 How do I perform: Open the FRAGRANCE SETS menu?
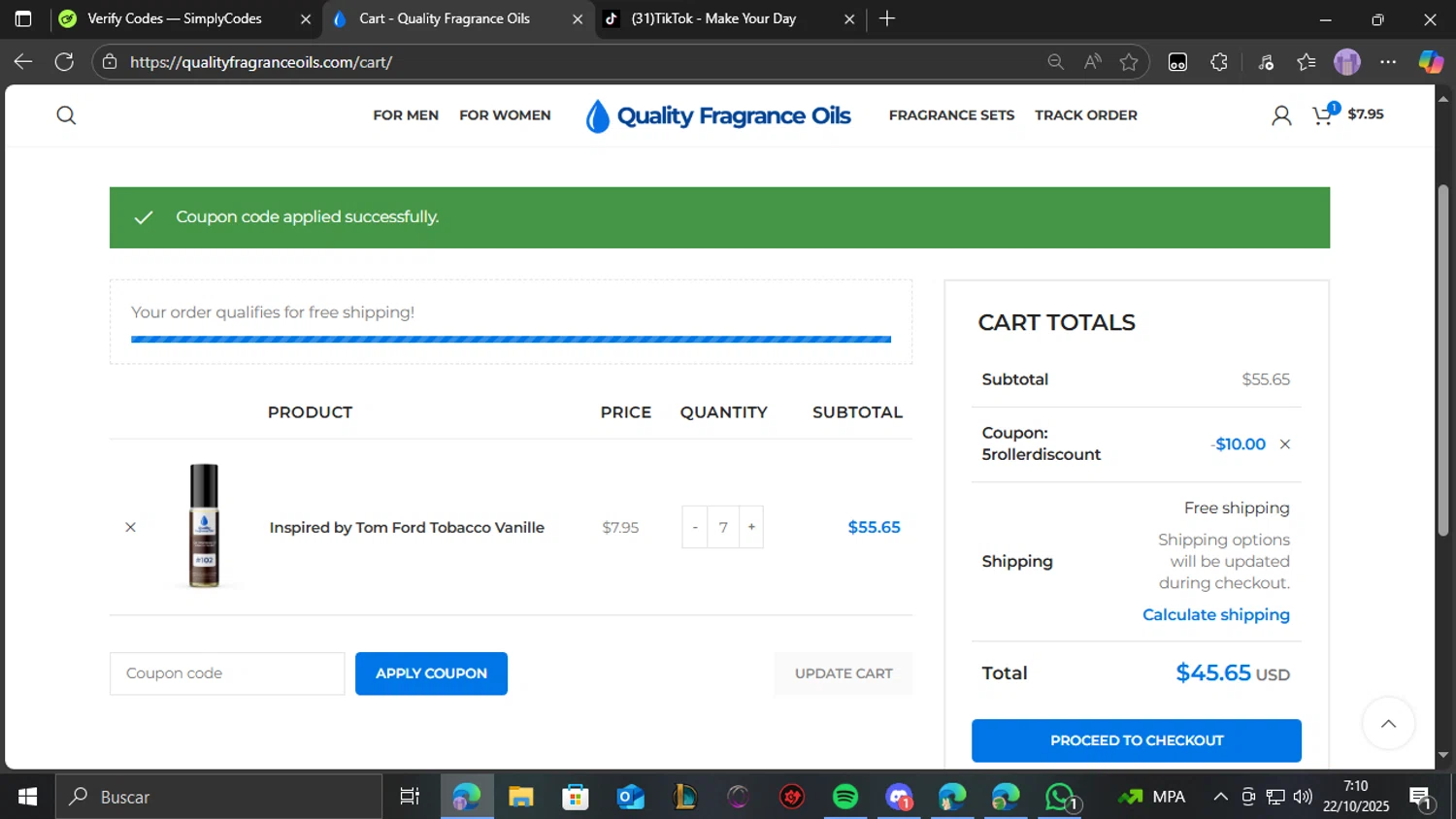(951, 115)
